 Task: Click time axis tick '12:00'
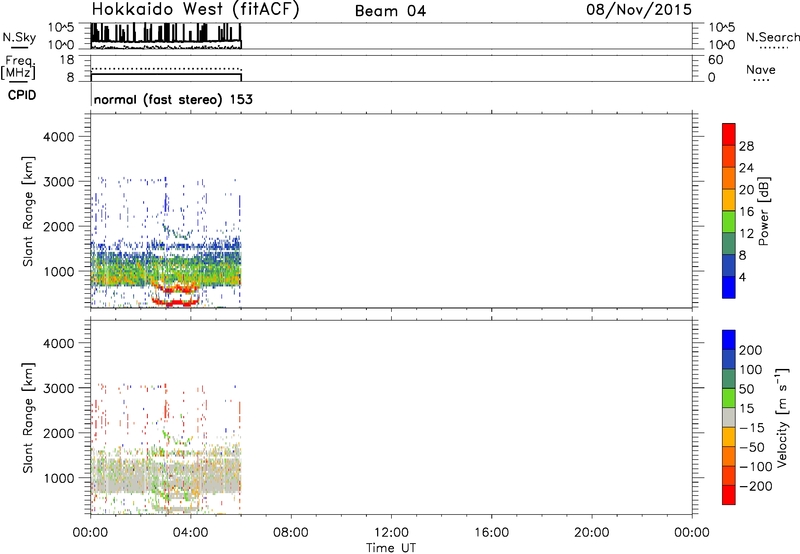tap(391, 533)
